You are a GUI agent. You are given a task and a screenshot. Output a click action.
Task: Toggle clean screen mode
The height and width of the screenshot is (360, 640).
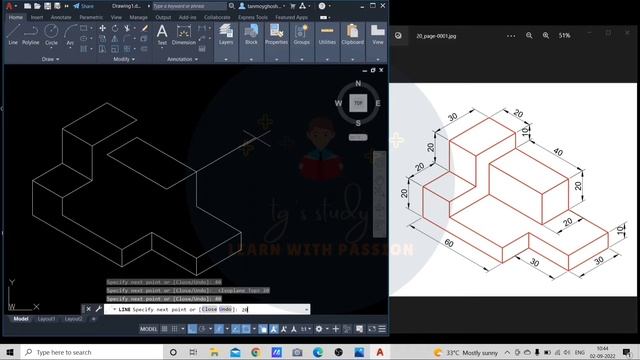[372, 329]
